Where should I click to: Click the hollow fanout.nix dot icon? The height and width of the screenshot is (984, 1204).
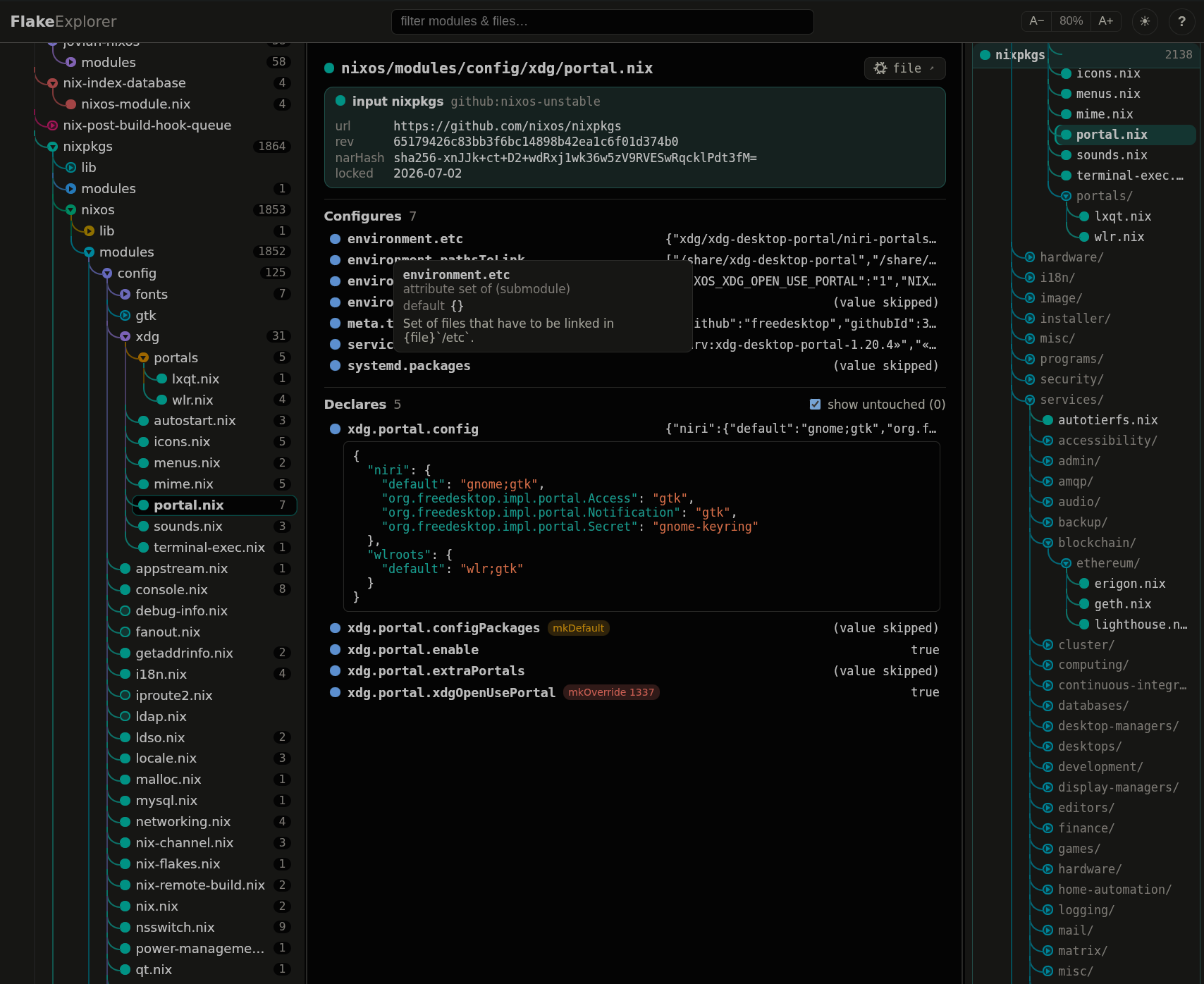coord(125,632)
